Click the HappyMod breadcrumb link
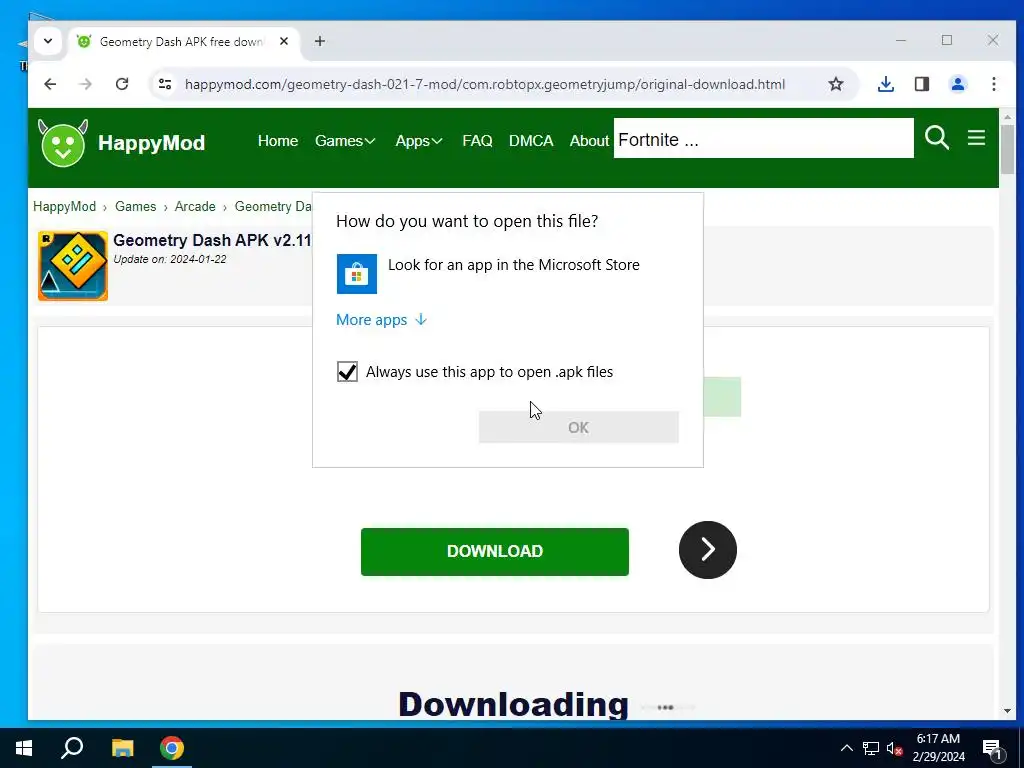Viewport: 1024px width, 768px height. click(65, 206)
